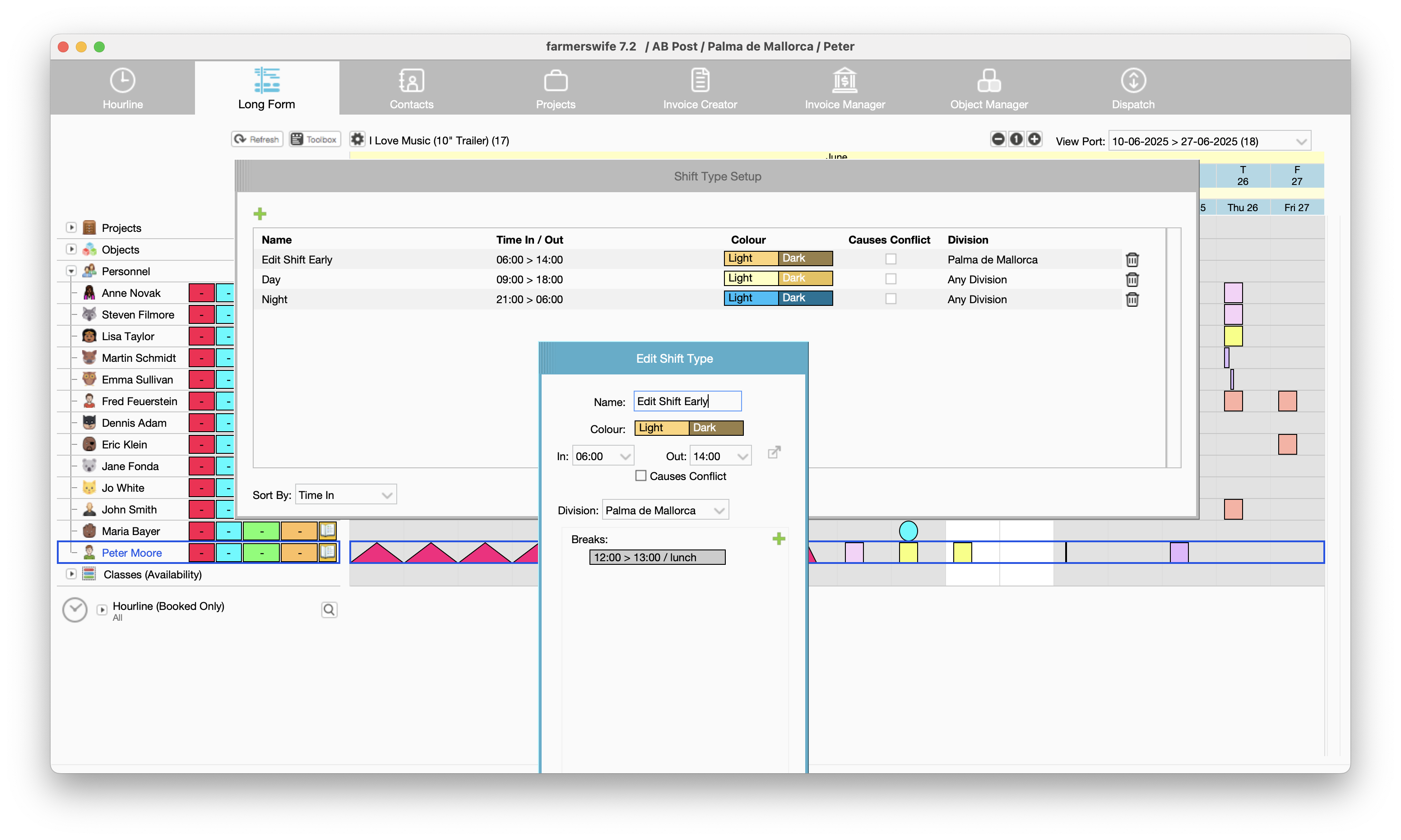
Task: Open the Hourline module
Action: [122, 88]
